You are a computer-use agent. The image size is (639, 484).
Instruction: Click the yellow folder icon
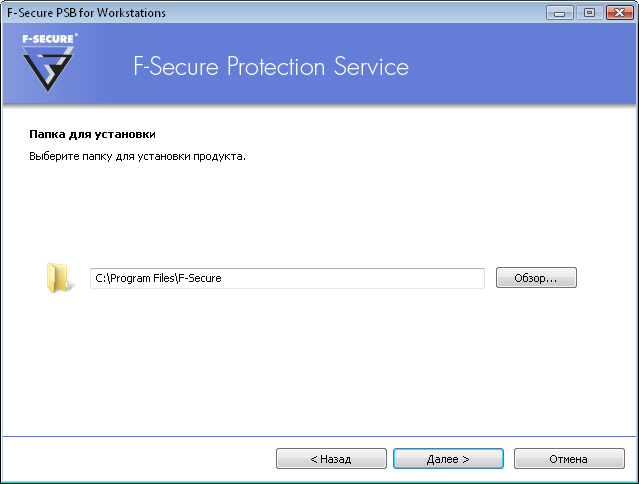58,278
